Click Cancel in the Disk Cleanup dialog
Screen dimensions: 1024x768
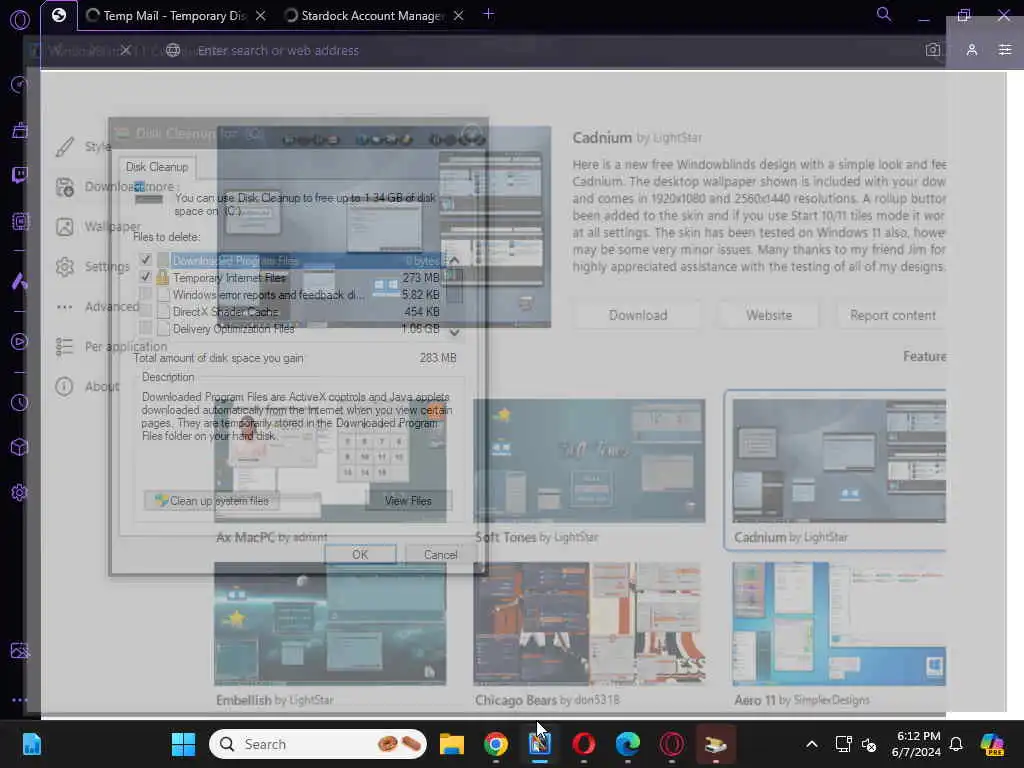(441, 554)
